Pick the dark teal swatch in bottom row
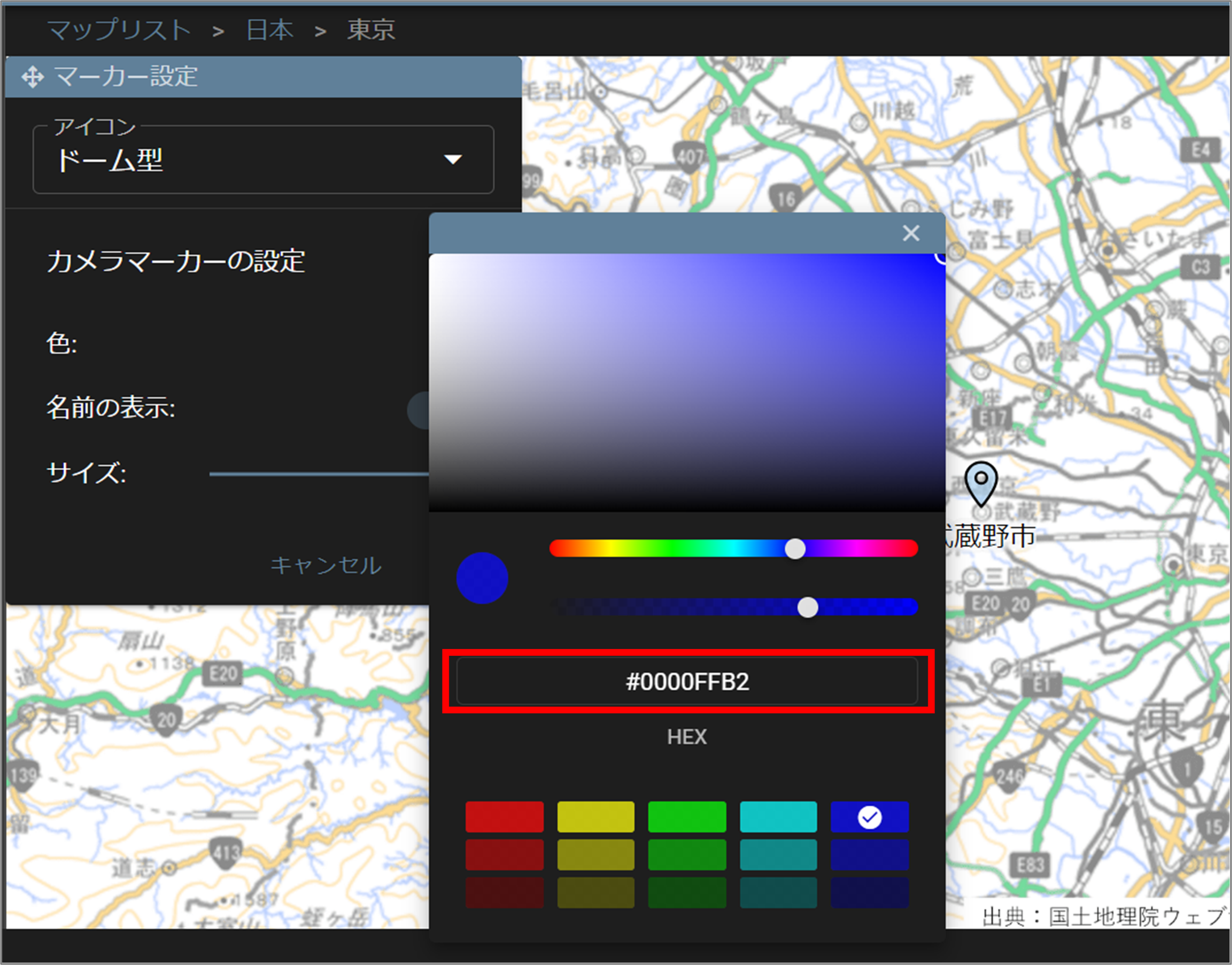 click(x=778, y=892)
